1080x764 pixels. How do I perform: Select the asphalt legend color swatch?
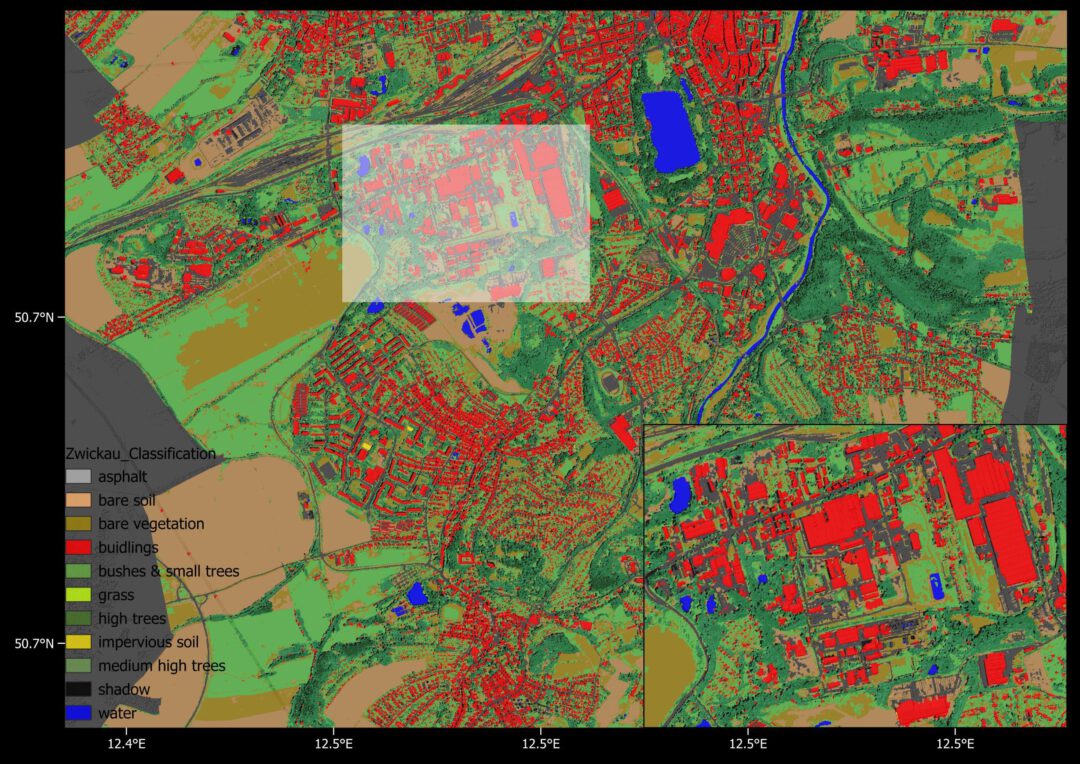coord(77,477)
